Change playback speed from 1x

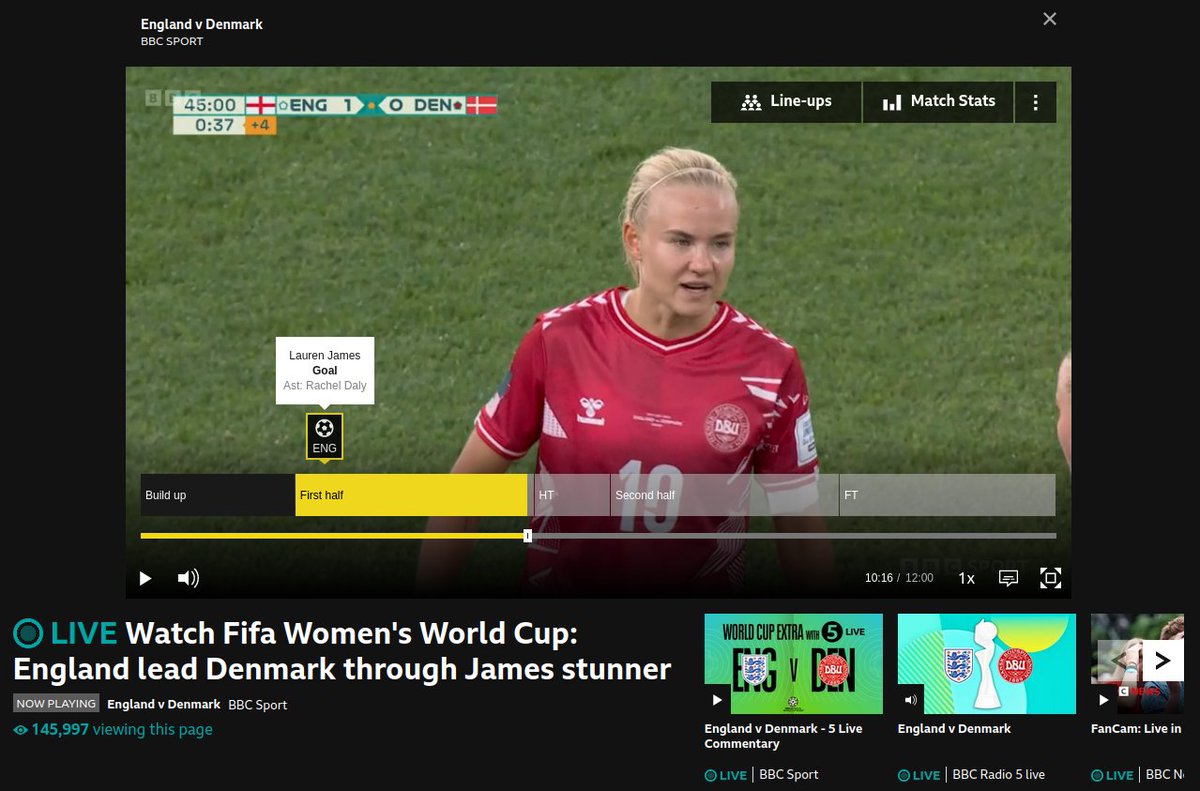(967, 578)
